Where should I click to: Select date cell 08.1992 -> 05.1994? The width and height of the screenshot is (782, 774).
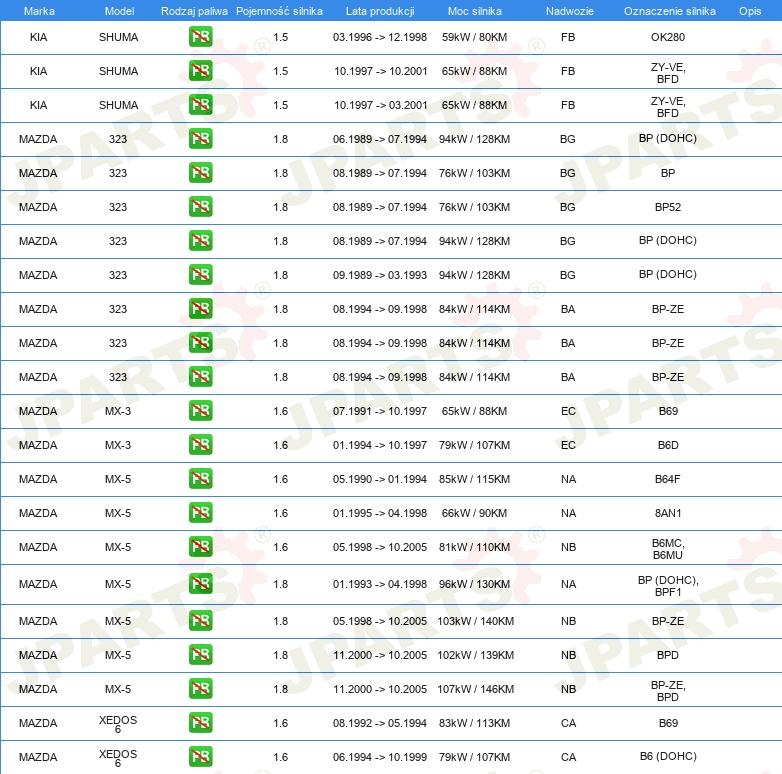tap(380, 723)
